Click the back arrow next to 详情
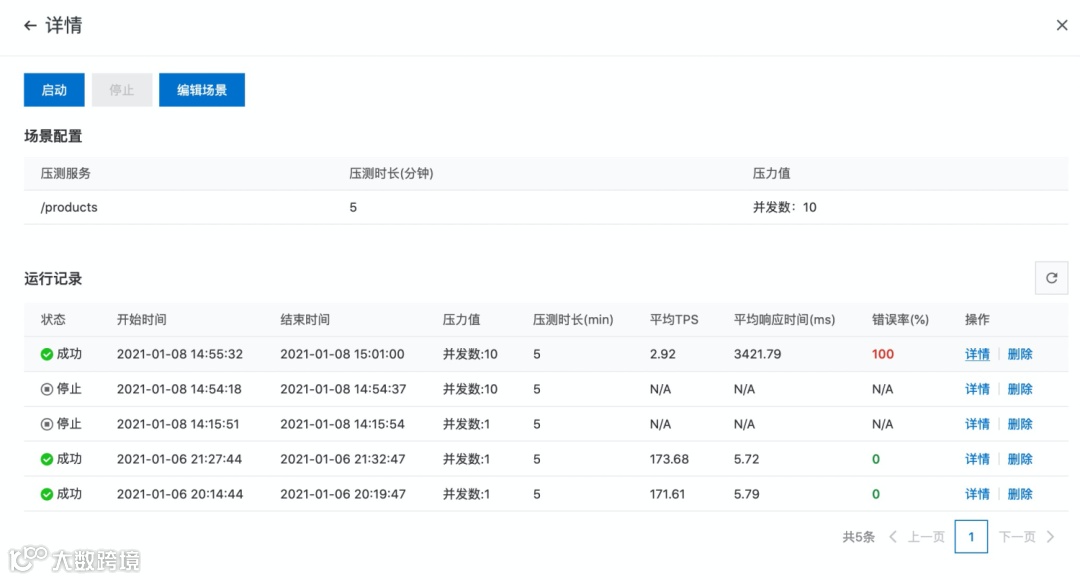The height and width of the screenshot is (580, 1080). click(30, 25)
